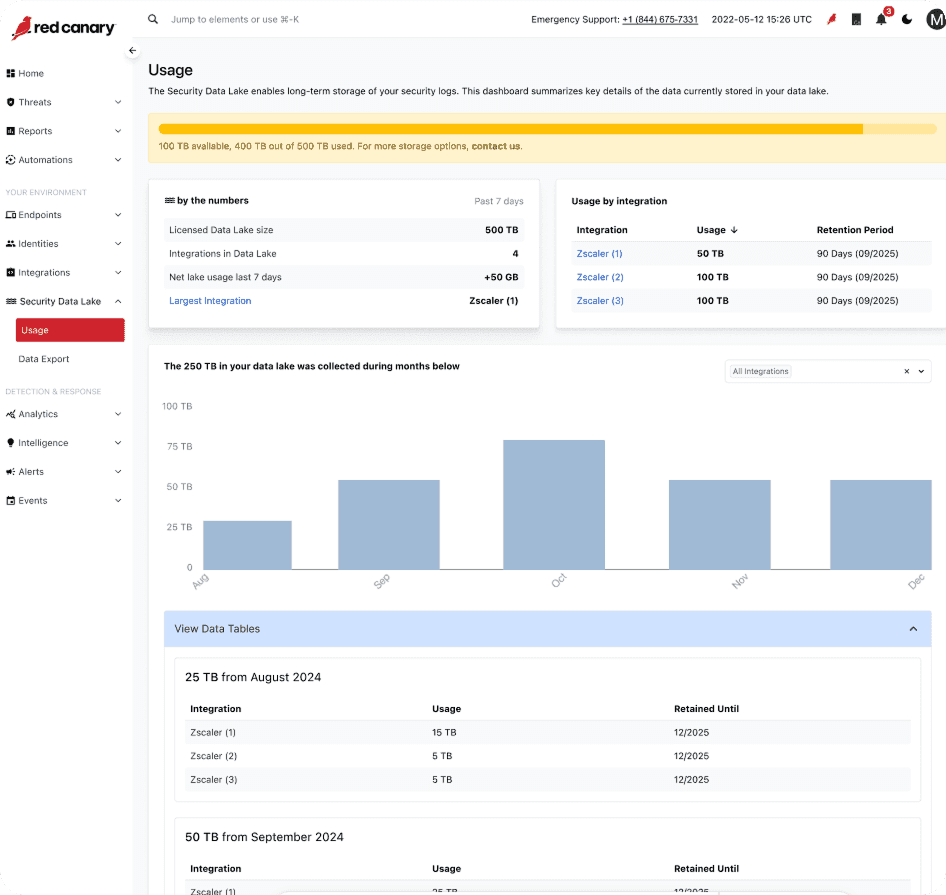
Task: Expand the Integrations menu chevron
Action: (x=118, y=273)
